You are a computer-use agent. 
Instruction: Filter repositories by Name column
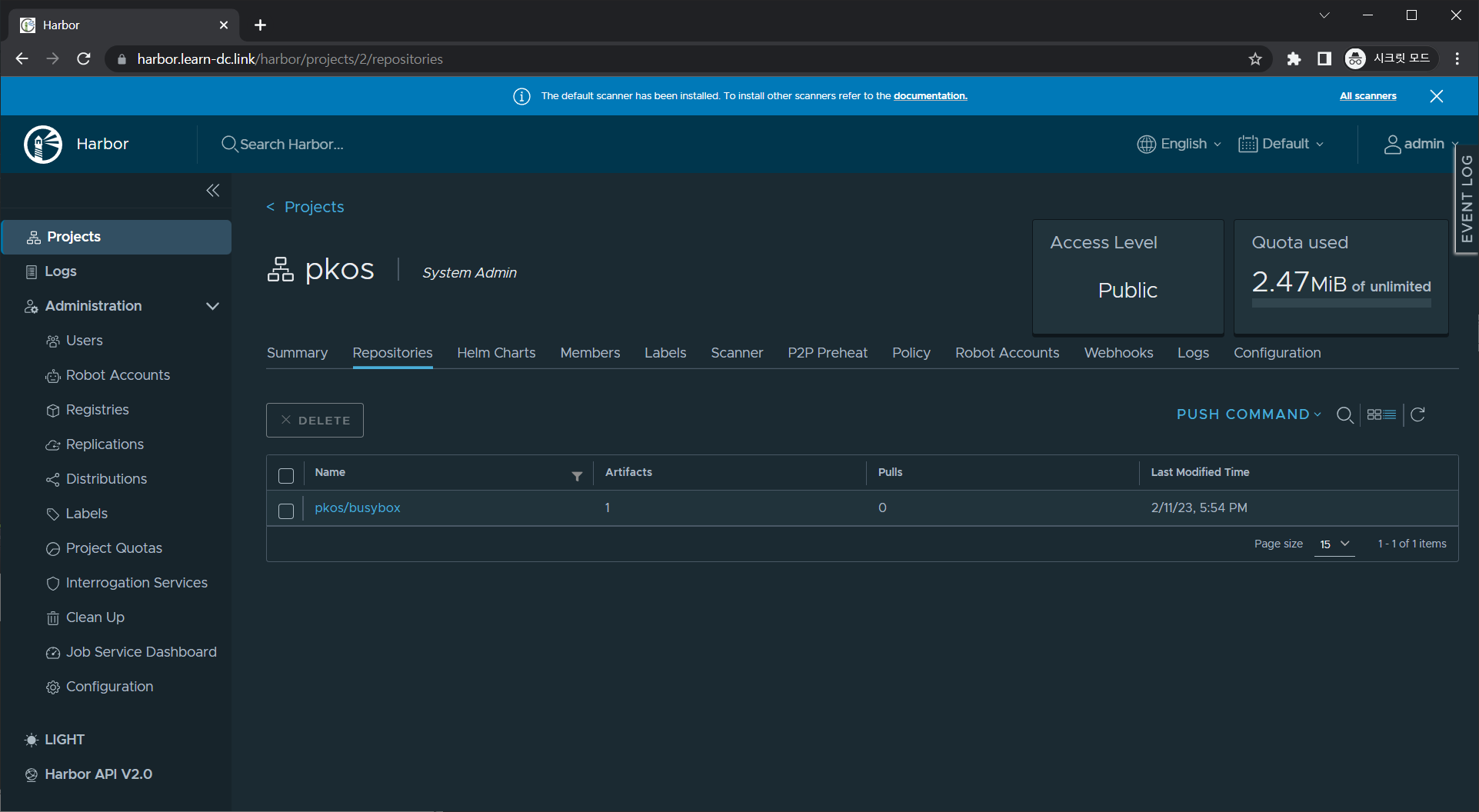577,477
